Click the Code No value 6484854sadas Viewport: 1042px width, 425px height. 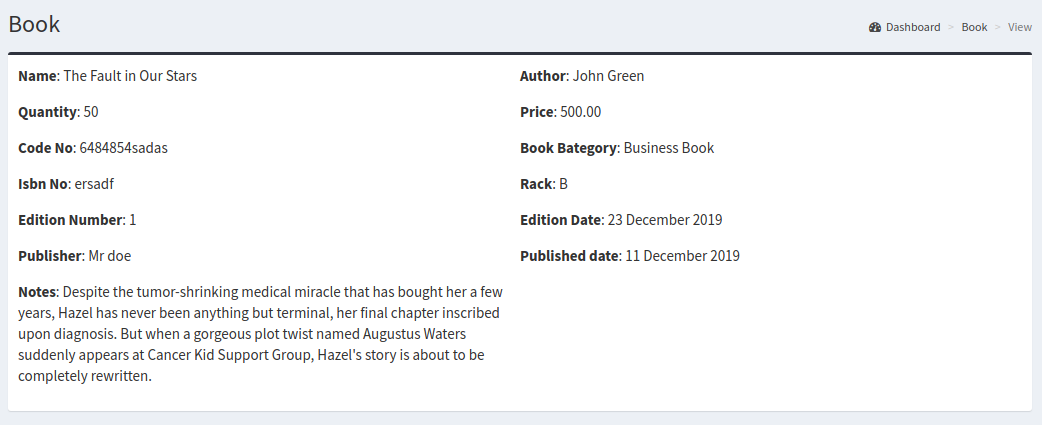click(123, 148)
